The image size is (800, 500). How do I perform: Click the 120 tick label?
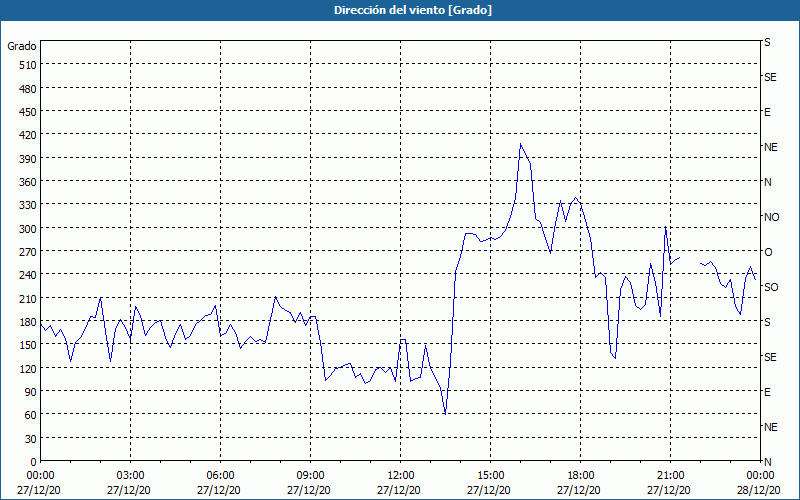28,368
